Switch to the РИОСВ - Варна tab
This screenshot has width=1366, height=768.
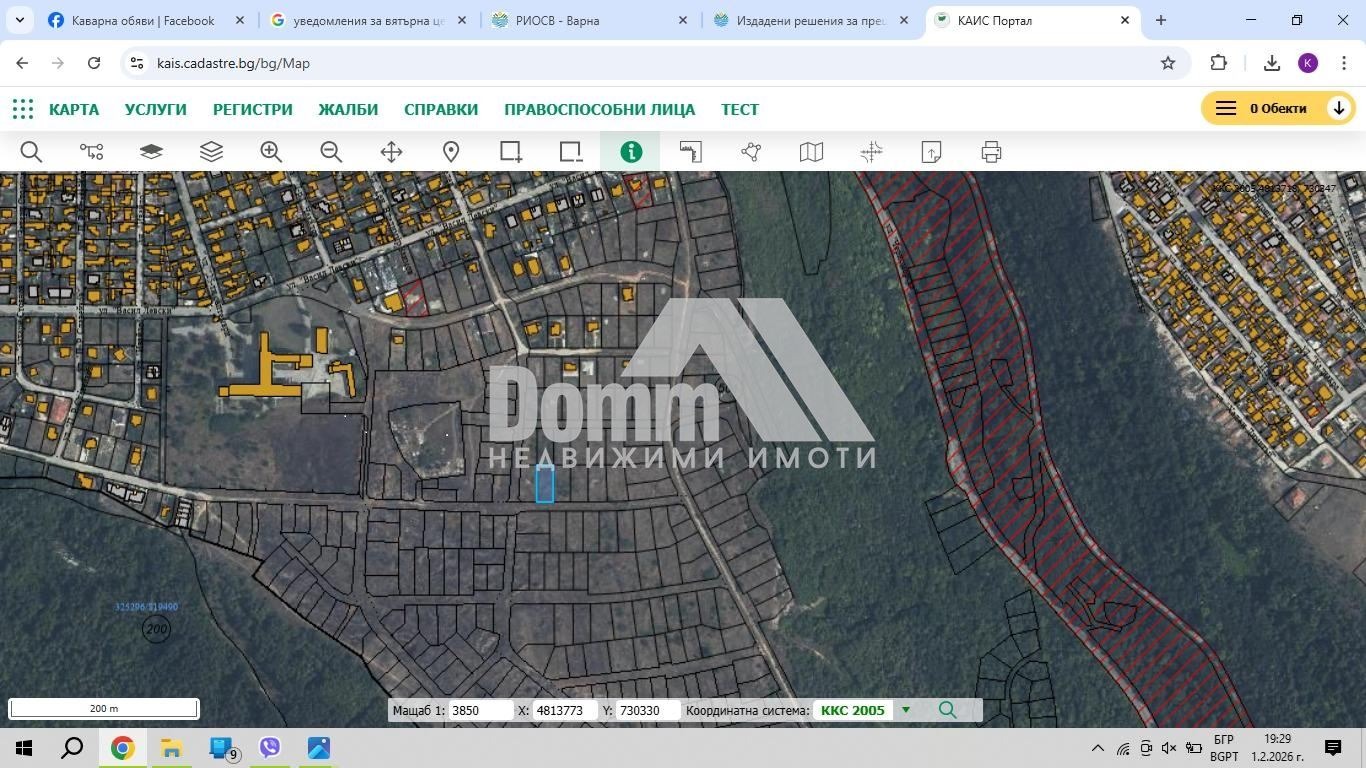coord(560,20)
